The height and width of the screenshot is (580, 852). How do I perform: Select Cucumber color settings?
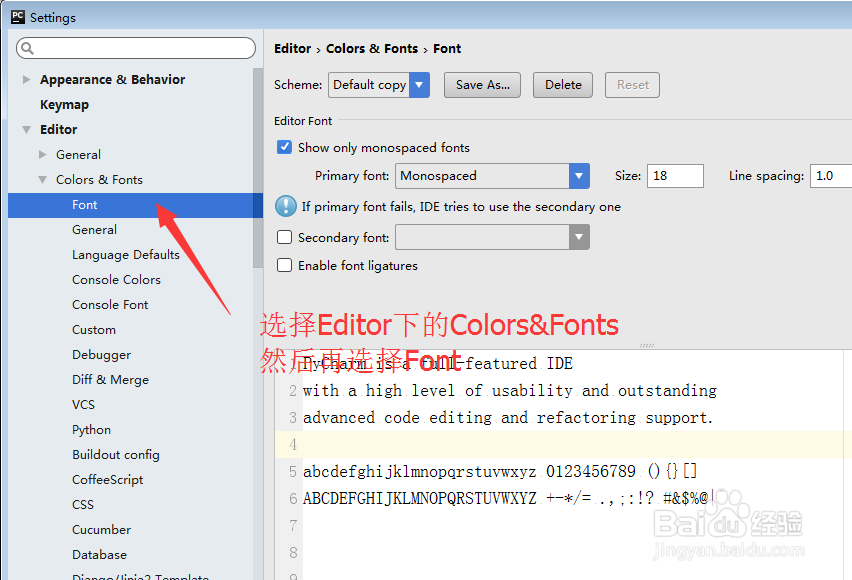pyautogui.click(x=102, y=530)
